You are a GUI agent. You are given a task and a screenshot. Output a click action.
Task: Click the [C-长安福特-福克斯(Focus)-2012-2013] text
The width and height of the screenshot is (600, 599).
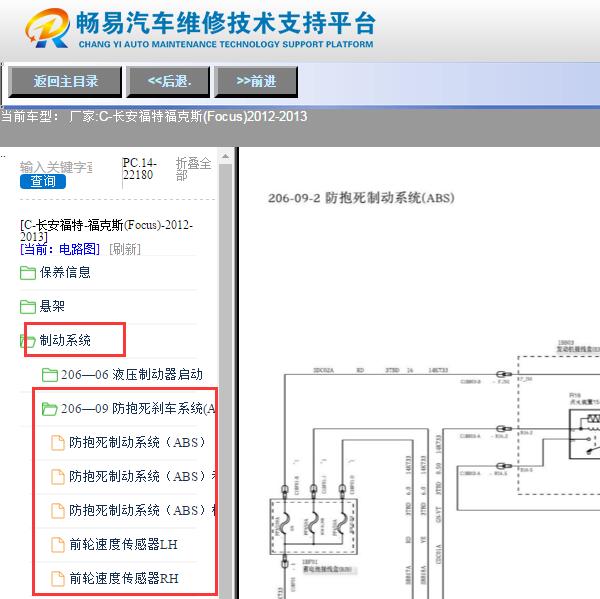(x=106, y=230)
